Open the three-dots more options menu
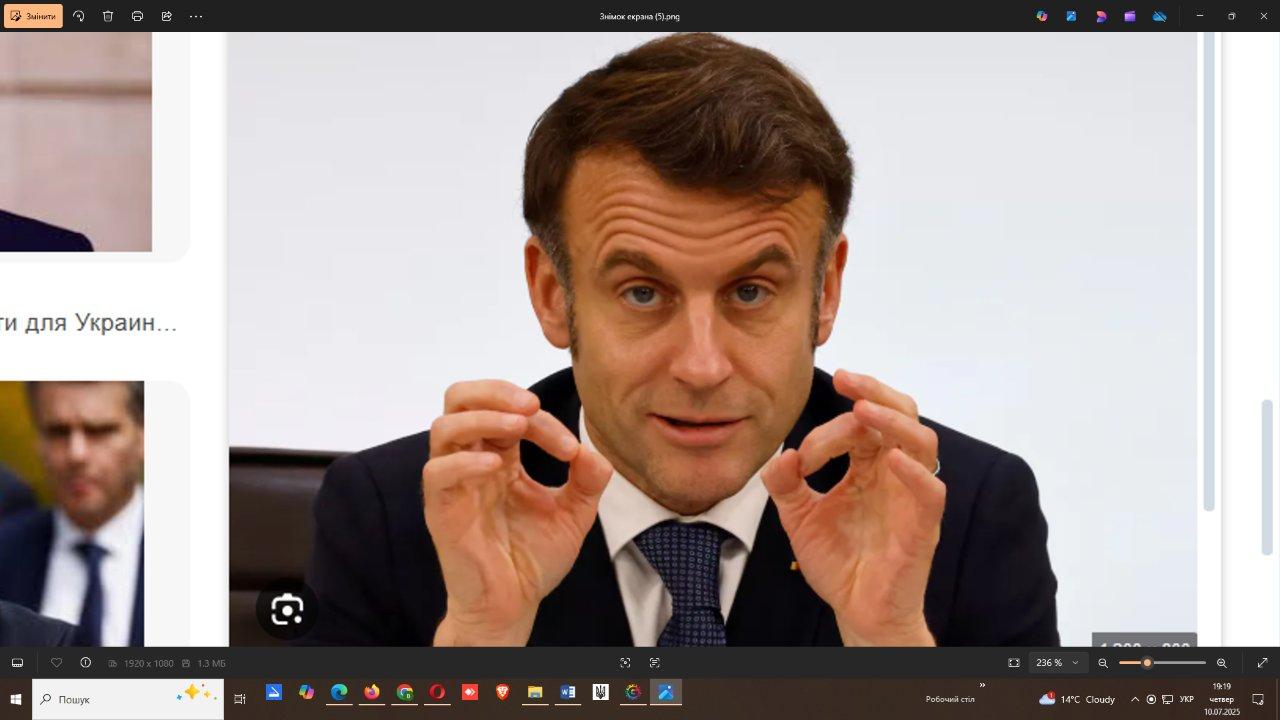Image resolution: width=1280 pixels, height=720 pixels. click(196, 16)
